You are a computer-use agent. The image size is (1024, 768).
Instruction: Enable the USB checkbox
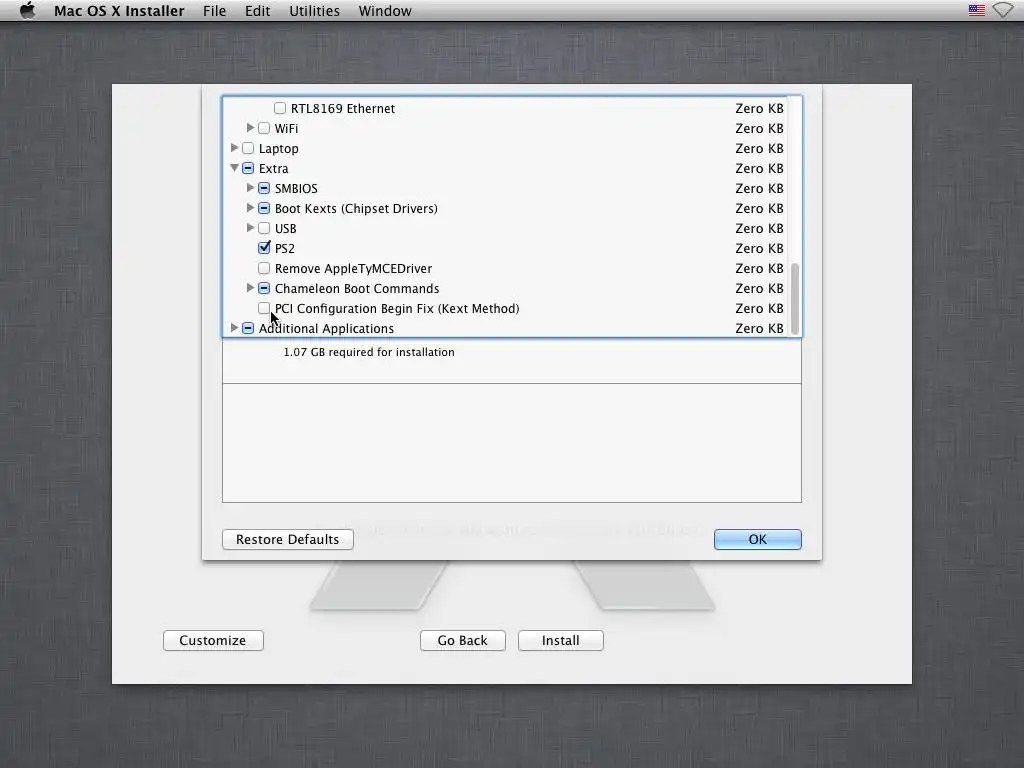click(x=264, y=228)
